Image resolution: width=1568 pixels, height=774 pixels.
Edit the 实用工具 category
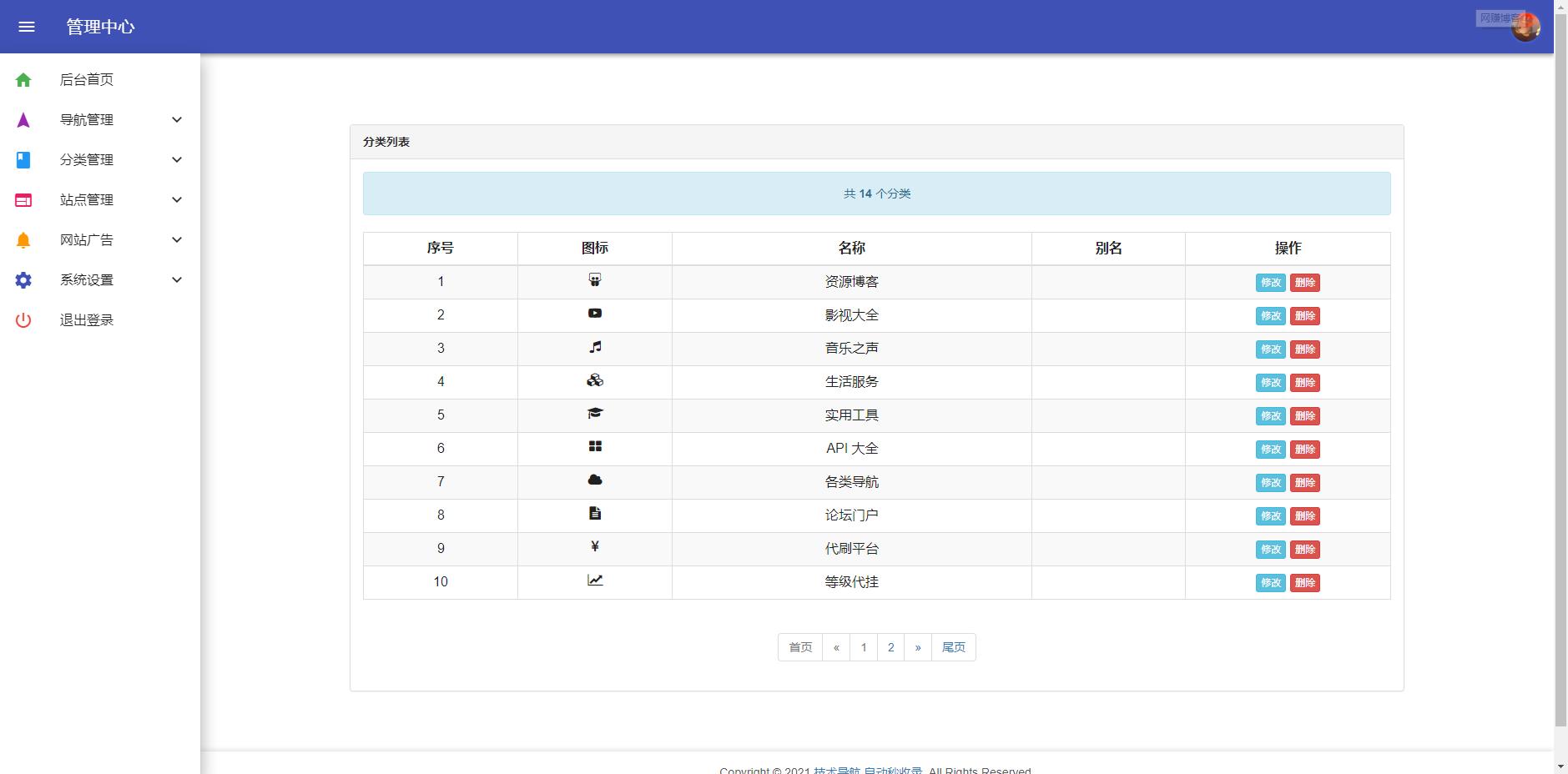coord(1271,416)
